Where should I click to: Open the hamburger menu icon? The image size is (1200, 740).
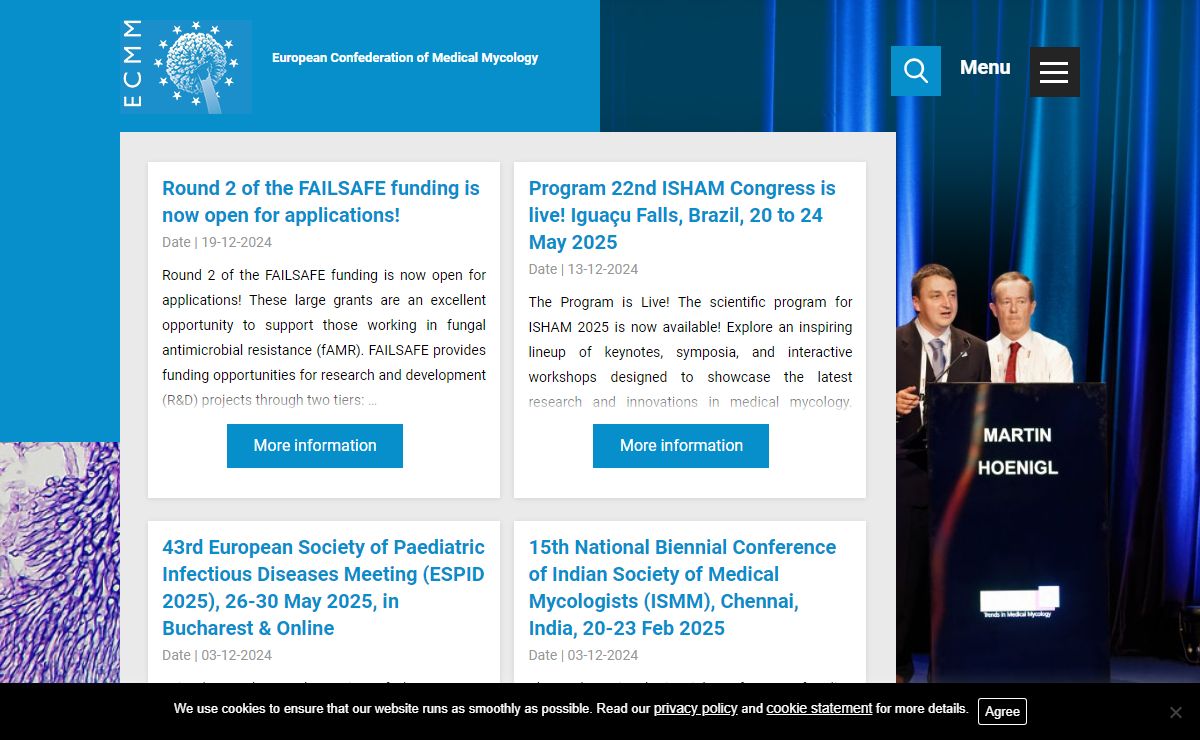click(1054, 72)
